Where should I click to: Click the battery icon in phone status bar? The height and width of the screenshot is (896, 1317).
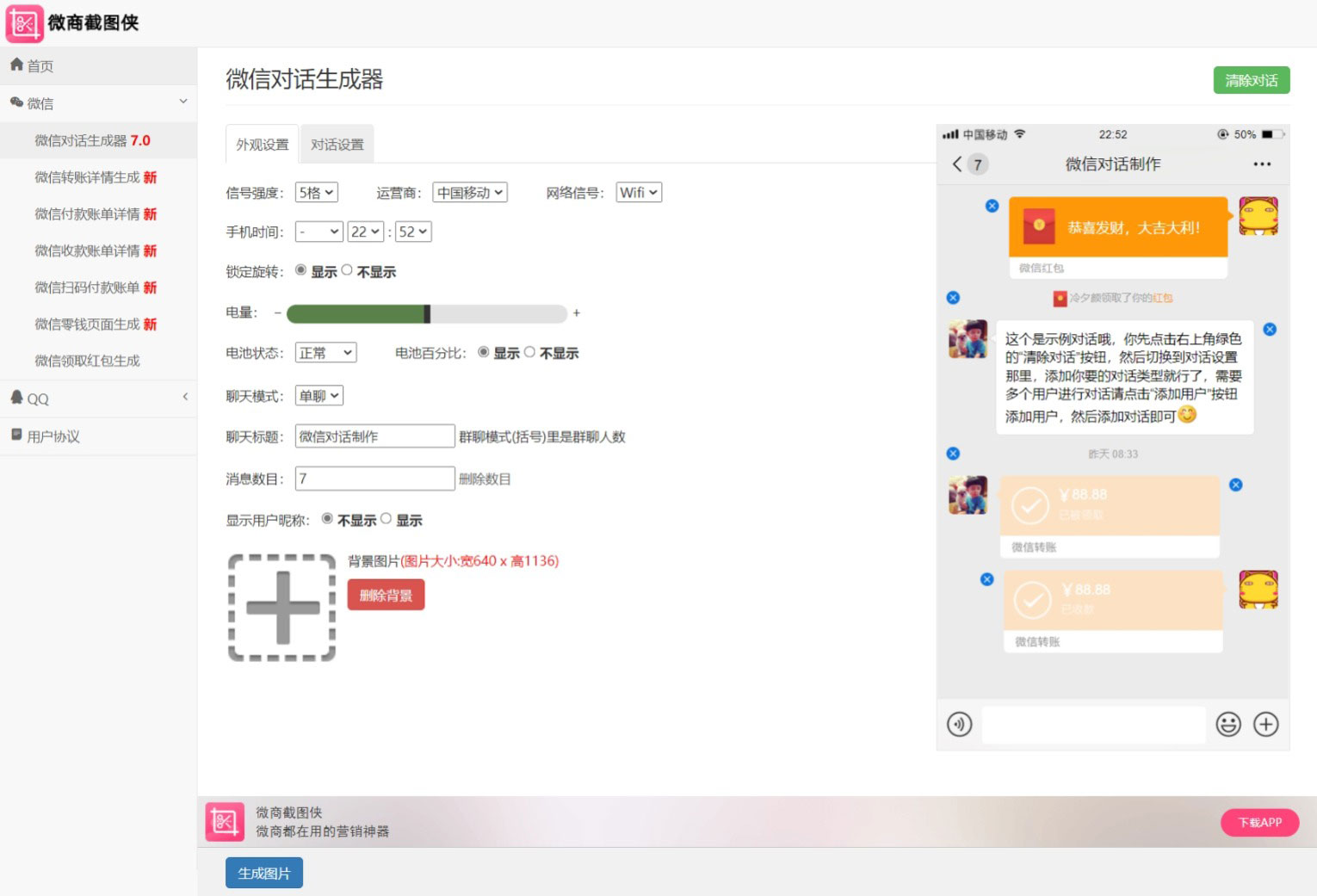click(1273, 134)
